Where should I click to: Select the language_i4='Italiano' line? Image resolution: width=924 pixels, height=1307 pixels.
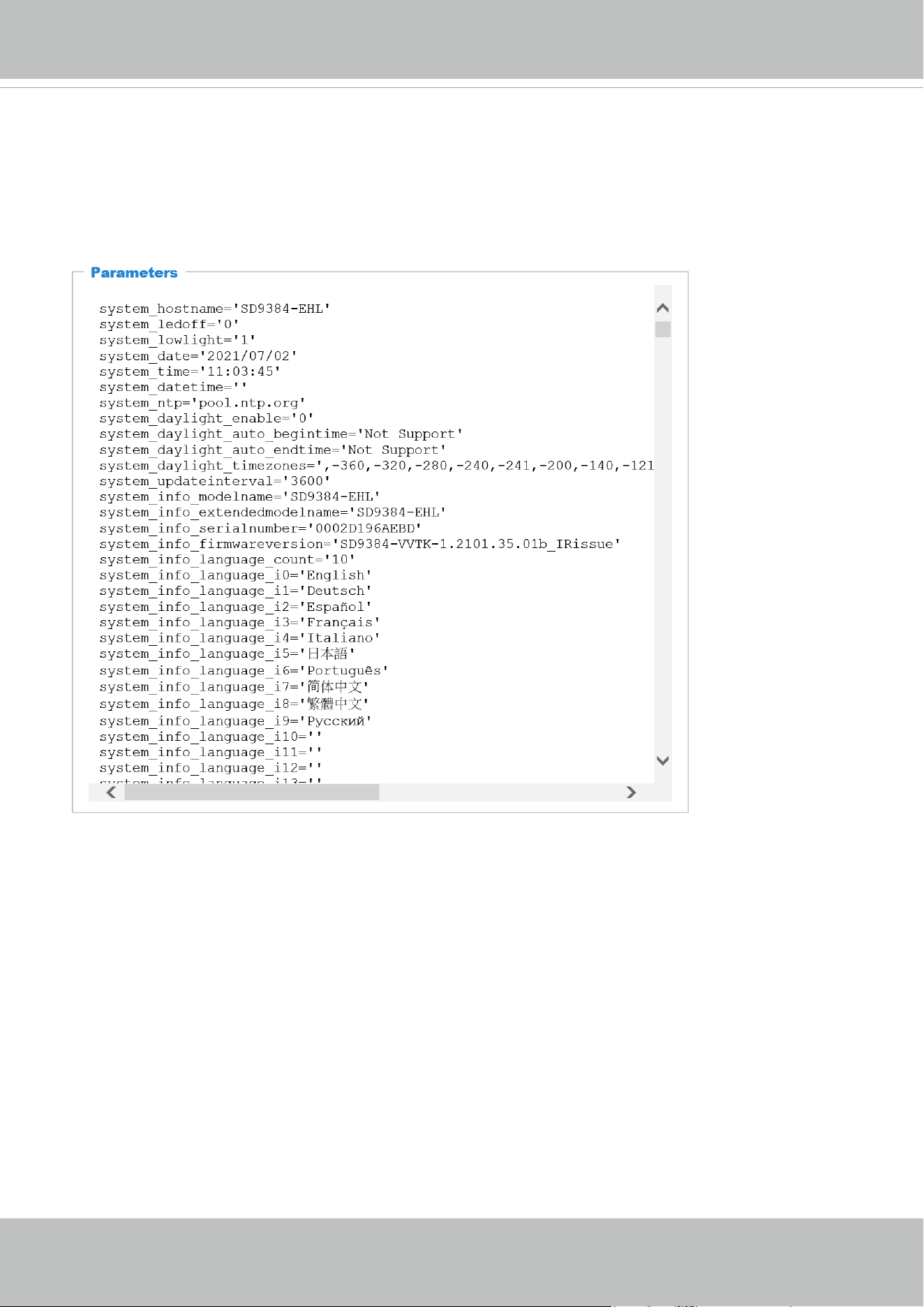pyautogui.click(x=240, y=637)
